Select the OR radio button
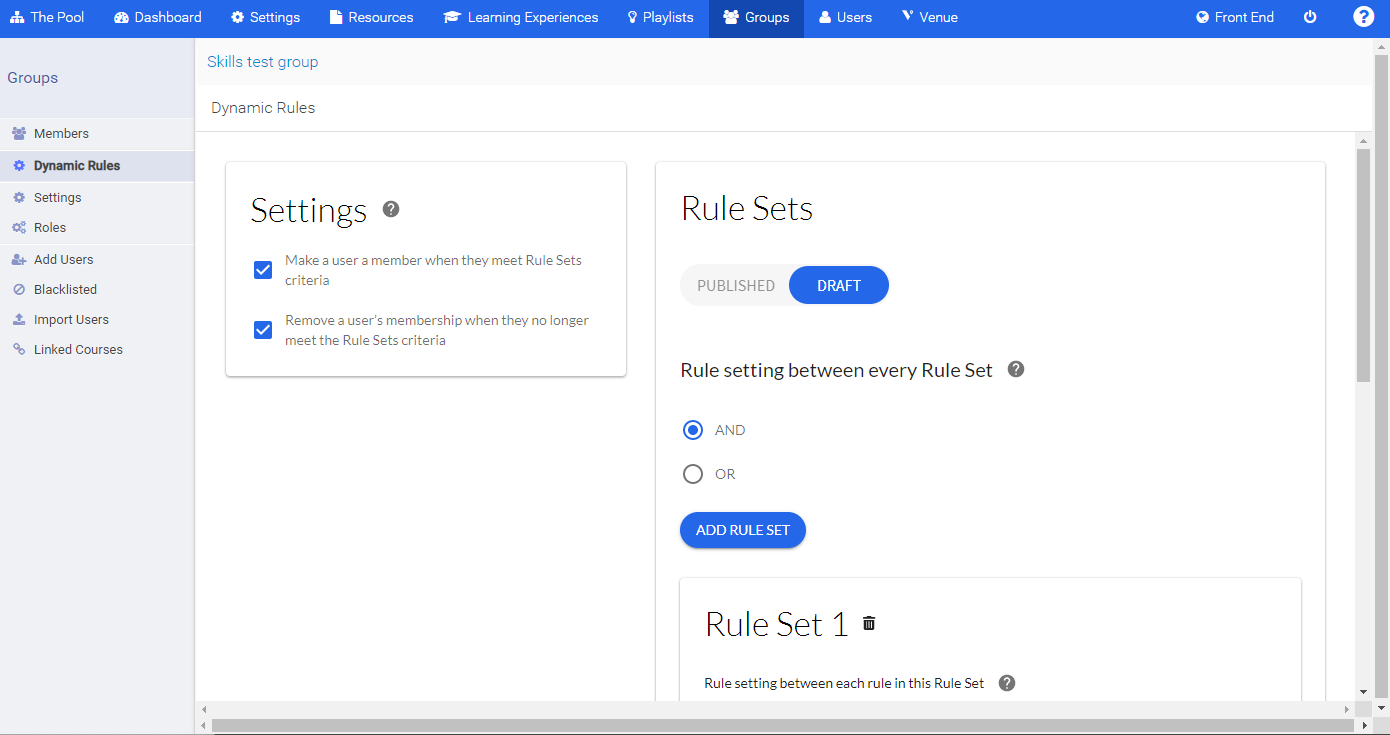 (x=693, y=473)
